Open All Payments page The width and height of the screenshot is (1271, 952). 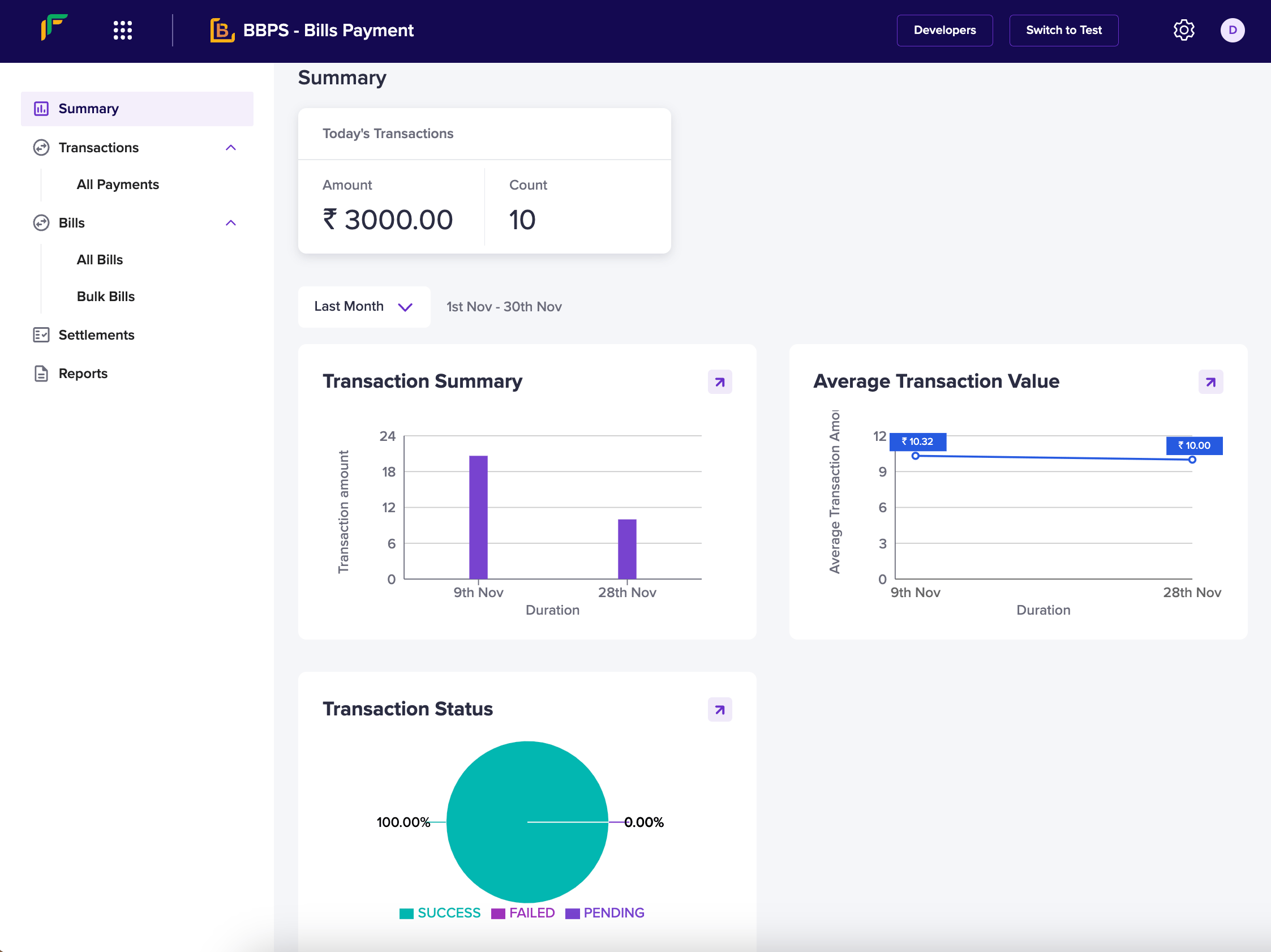[118, 185]
